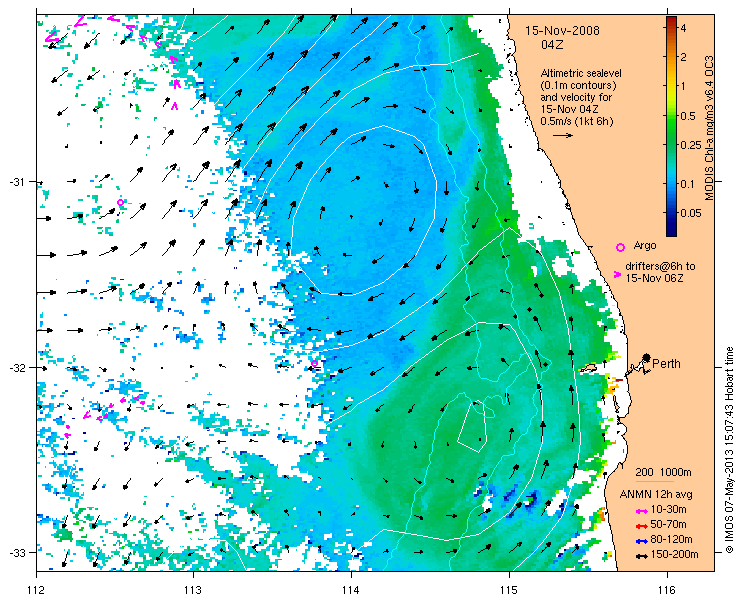
Task: Click the Argo legend text
Action: 645,245
